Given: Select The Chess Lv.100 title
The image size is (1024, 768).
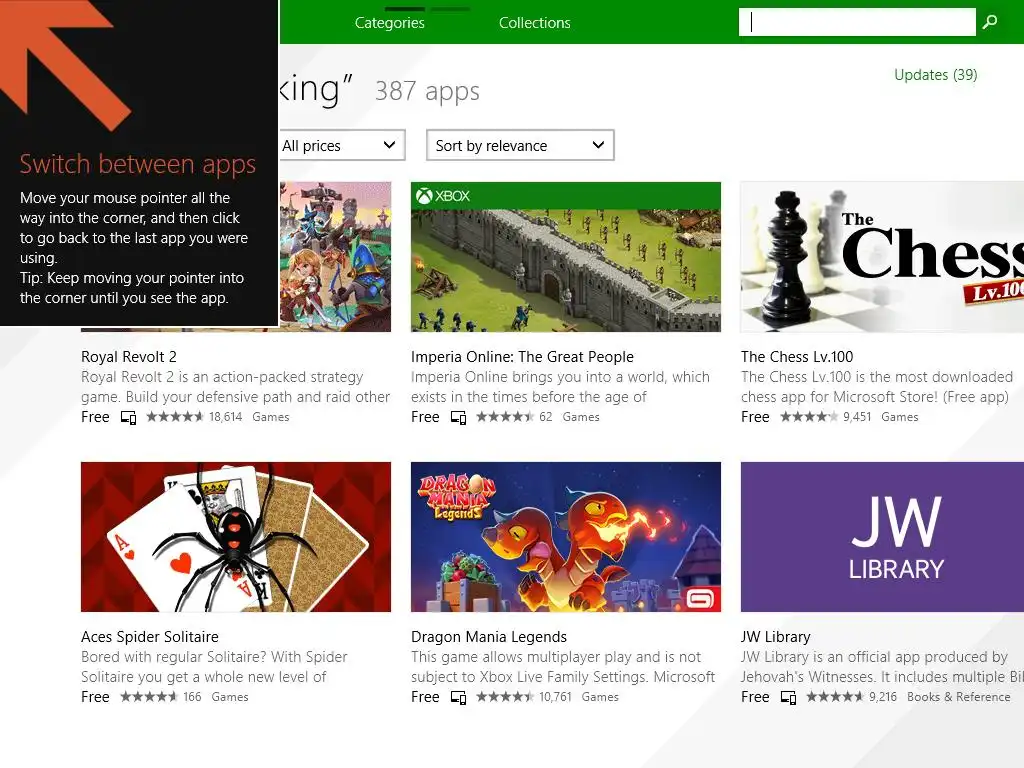Looking at the screenshot, I should tap(797, 357).
